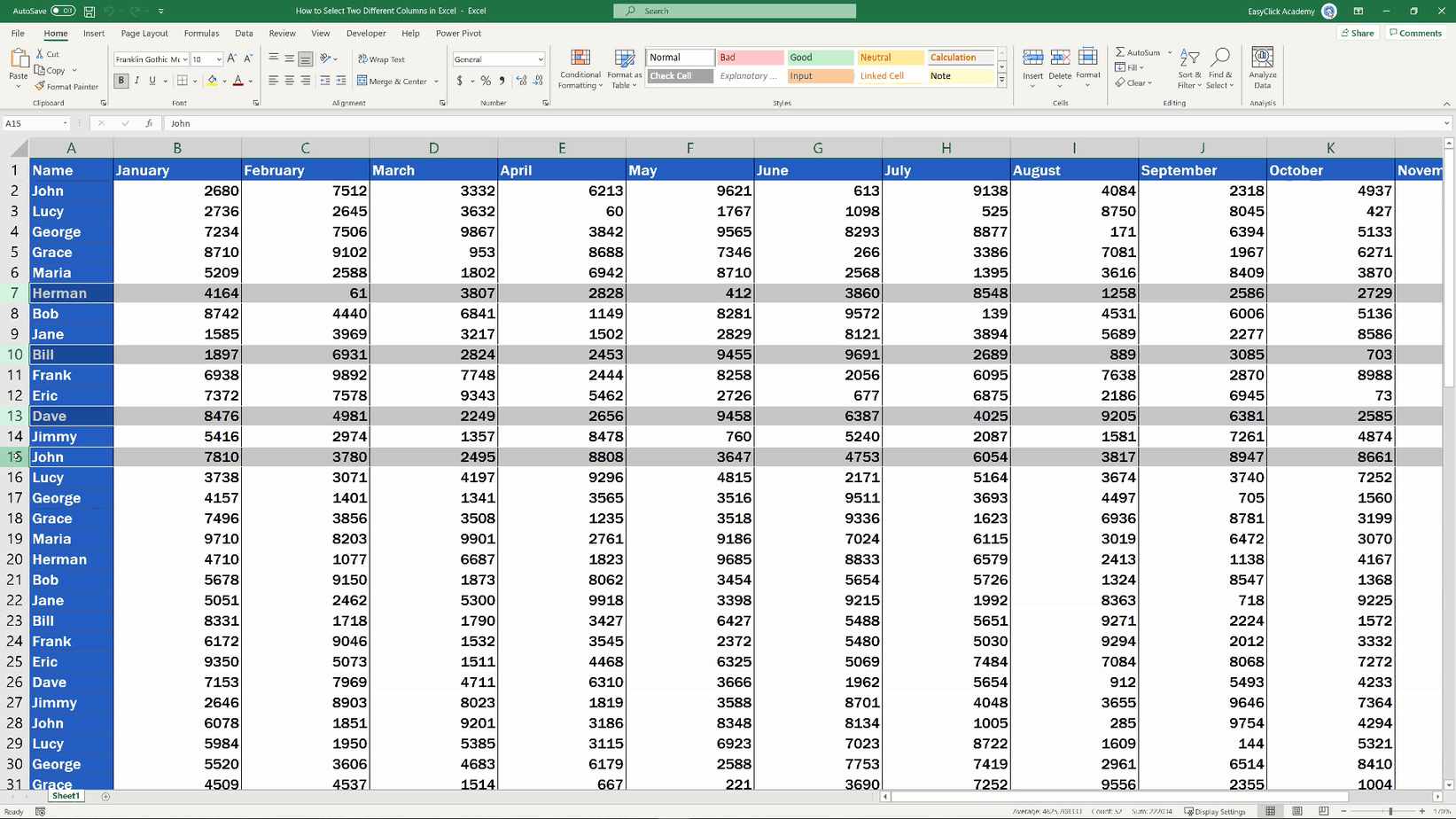This screenshot has height=819, width=1456.
Task: Switch to the Formulas ribbon tab
Action: point(201,33)
